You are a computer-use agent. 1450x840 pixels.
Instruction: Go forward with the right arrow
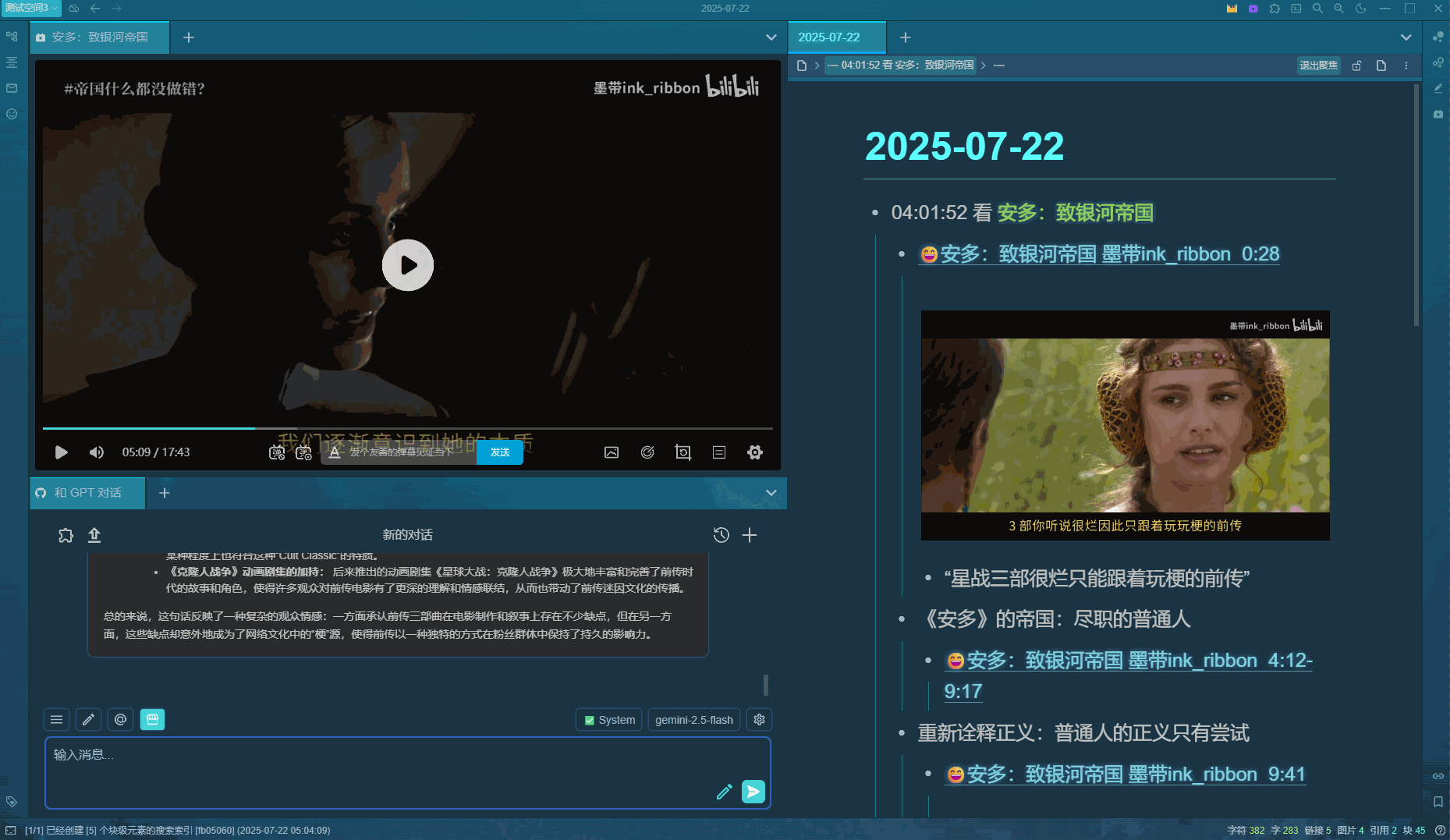[x=117, y=8]
